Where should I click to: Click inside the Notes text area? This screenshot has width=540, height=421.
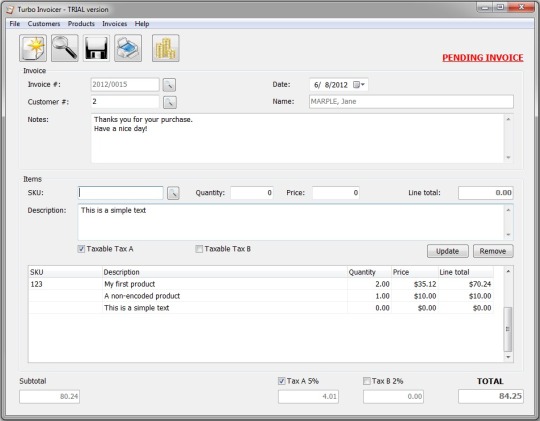pyautogui.click(x=298, y=138)
